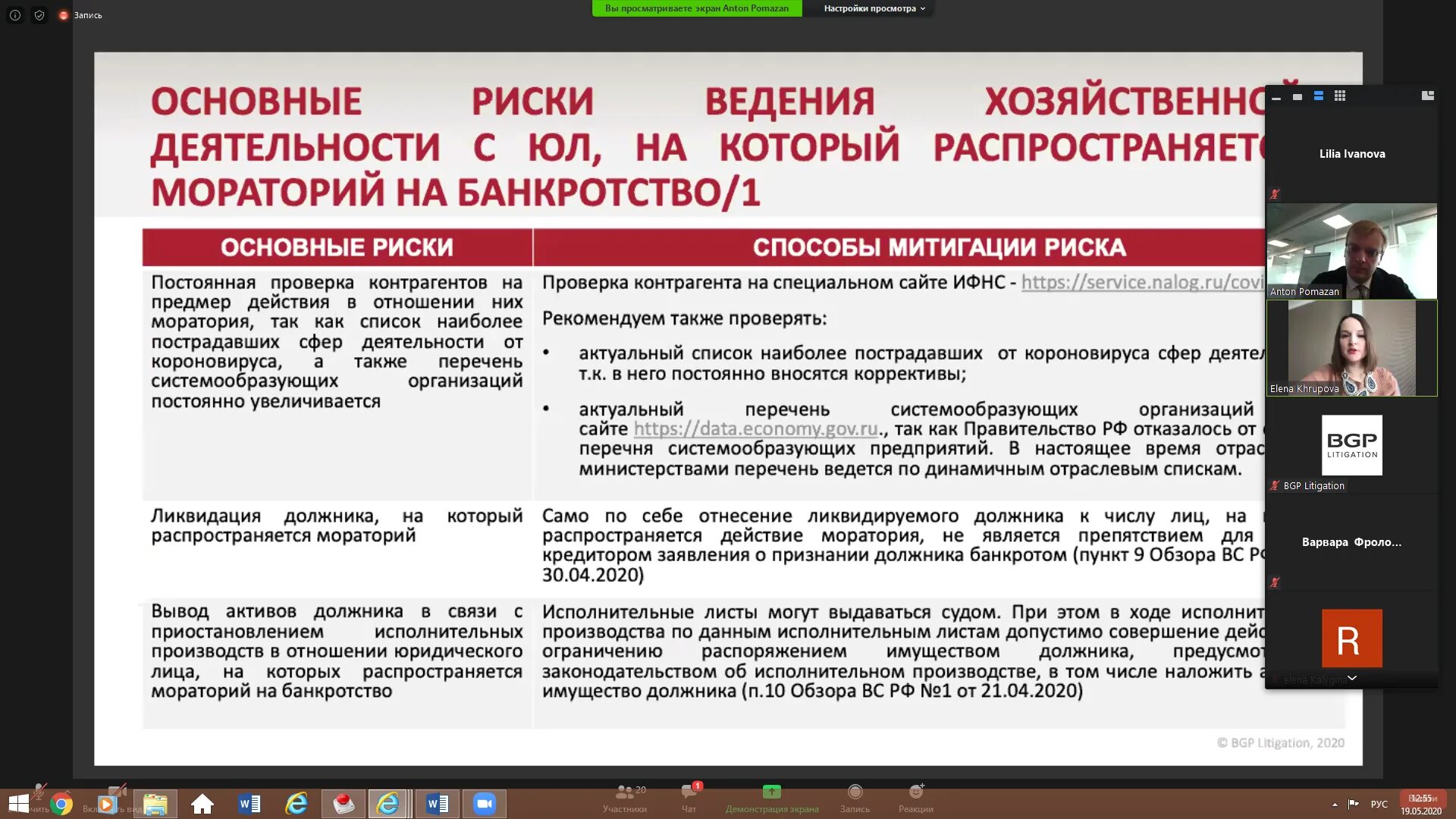This screenshot has height=819, width=1456.
Task: Select Elena Khrupova's video tile
Action: click(x=1351, y=348)
